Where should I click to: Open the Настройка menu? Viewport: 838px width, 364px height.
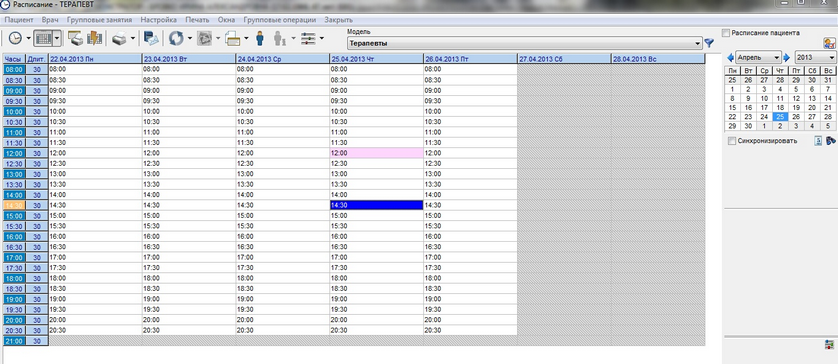coord(159,20)
